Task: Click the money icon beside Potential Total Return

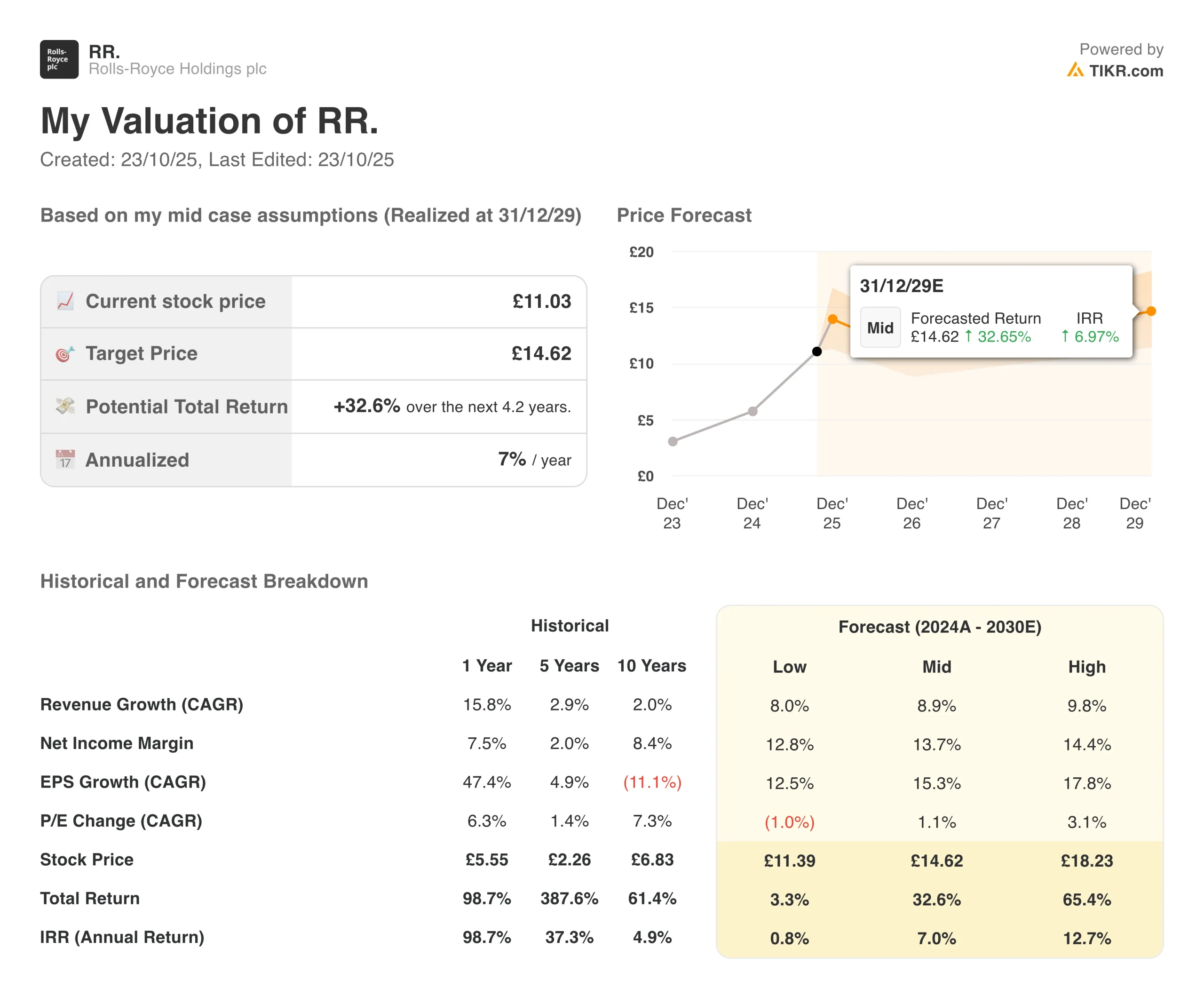Action: pyautogui.click(x=65, y=406)
